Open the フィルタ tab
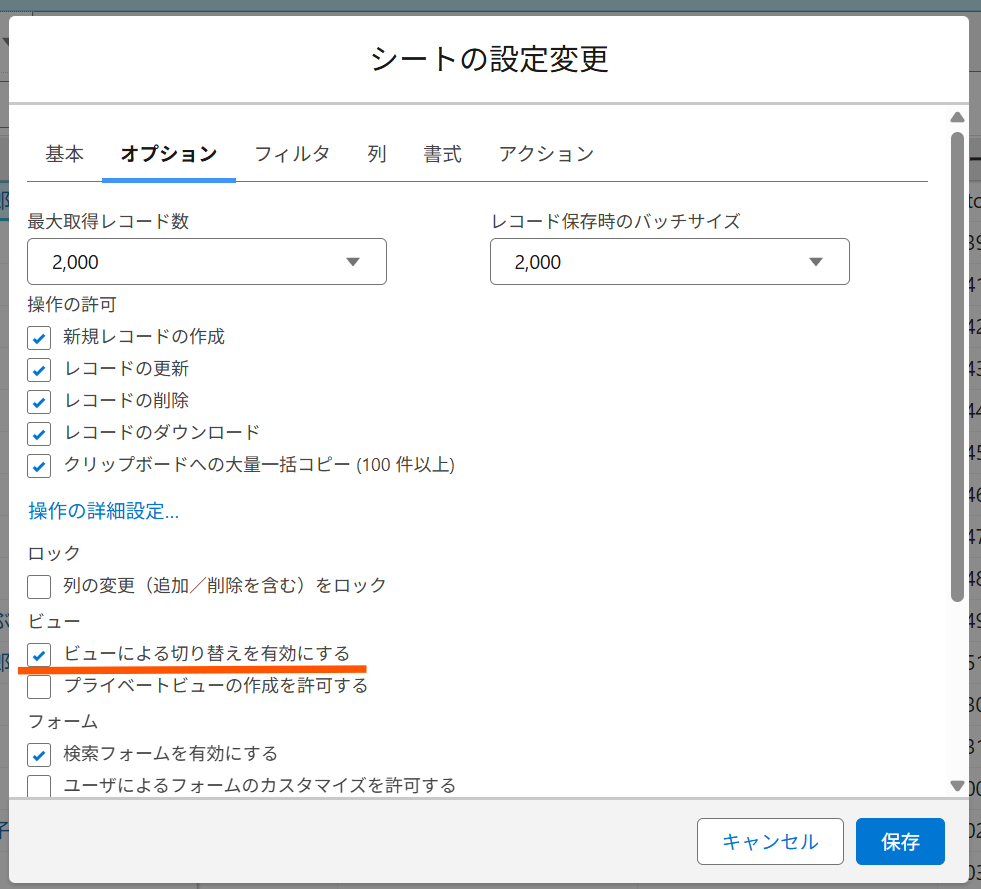The width and height of the screenshot is (981, 889). [292, 154]
